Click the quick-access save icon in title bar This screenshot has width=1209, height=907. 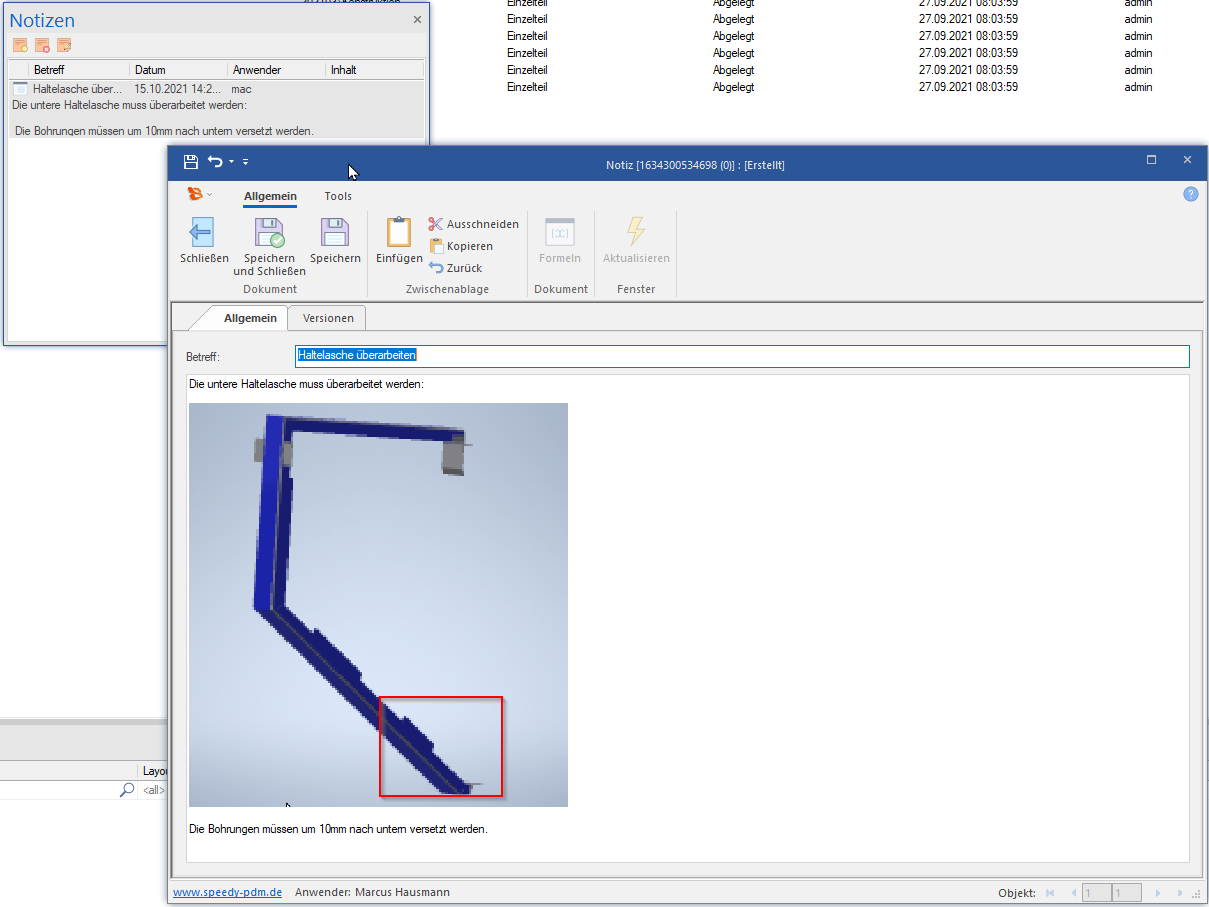point(191,162)
